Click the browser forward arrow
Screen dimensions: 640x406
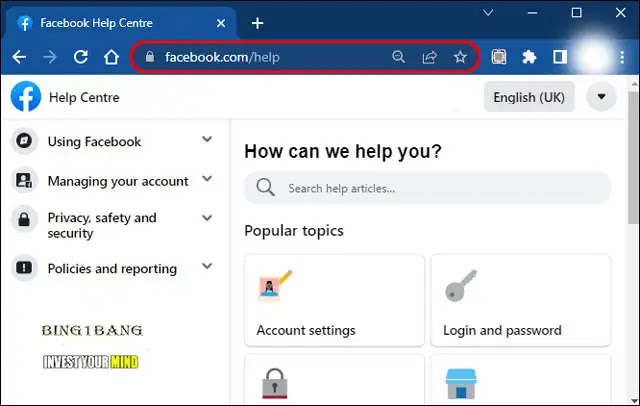(50, 57)
